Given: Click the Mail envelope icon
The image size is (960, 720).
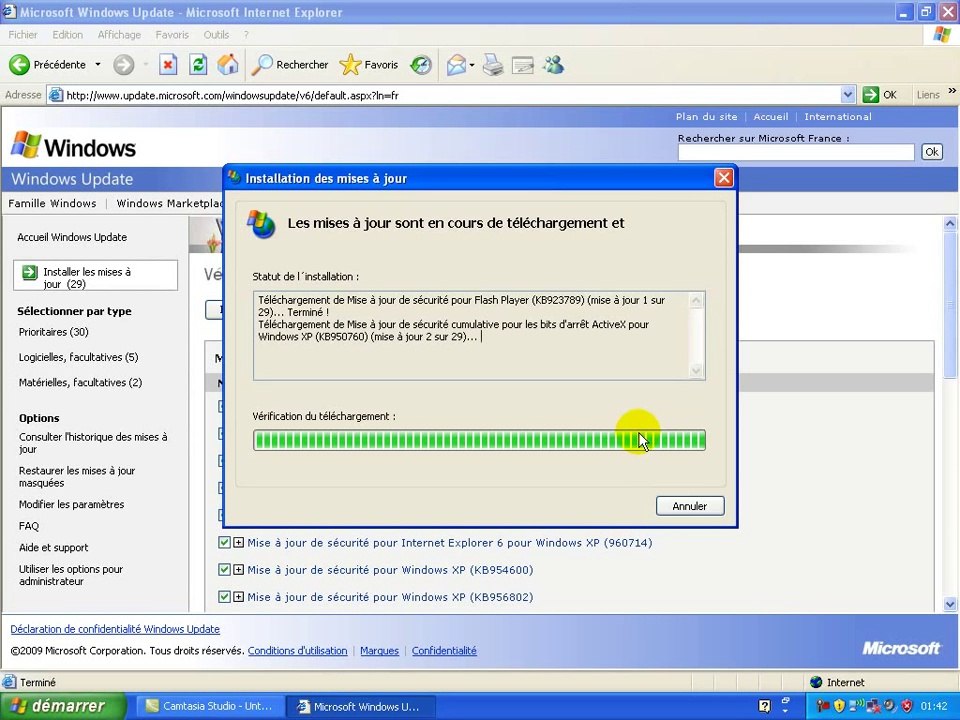Looking at the screenshot, I should coord(456,64).
